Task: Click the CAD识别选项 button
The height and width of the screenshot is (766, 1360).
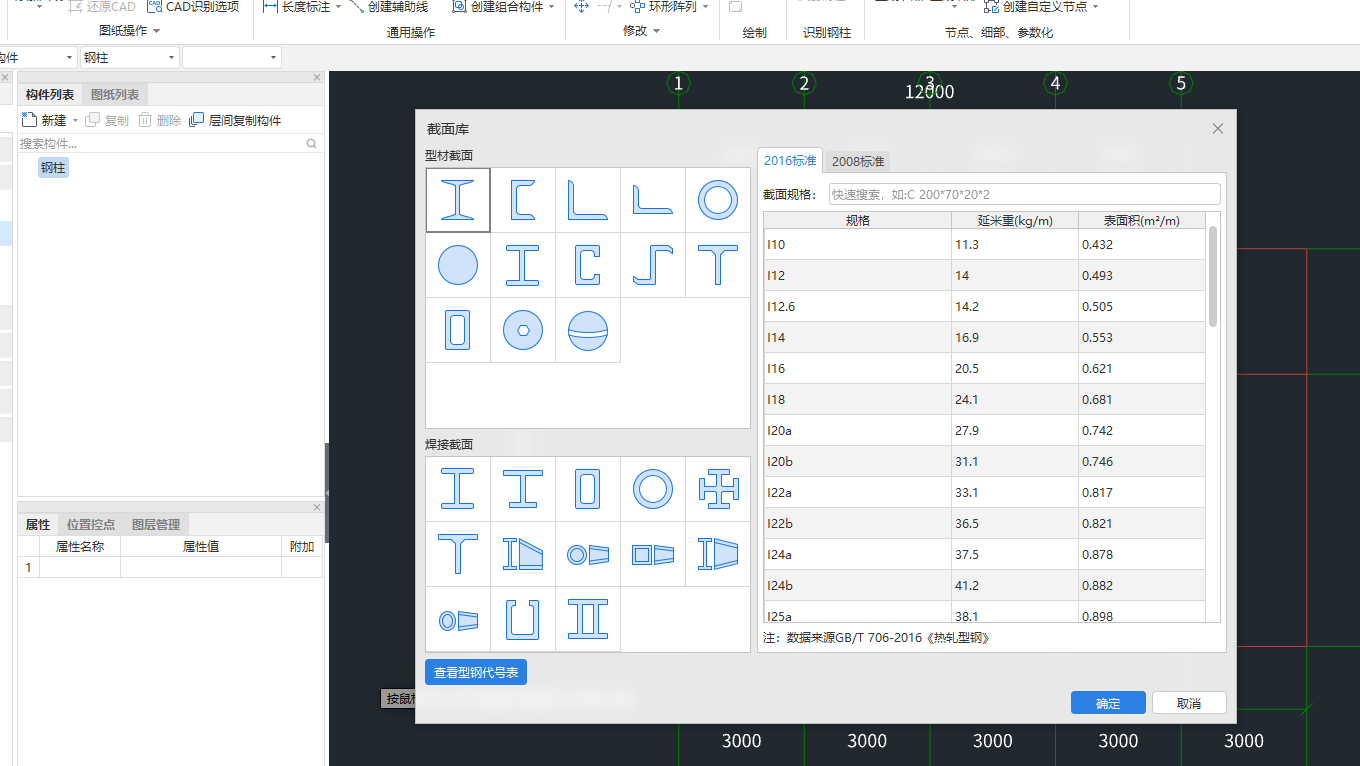Action: (193, 7)
